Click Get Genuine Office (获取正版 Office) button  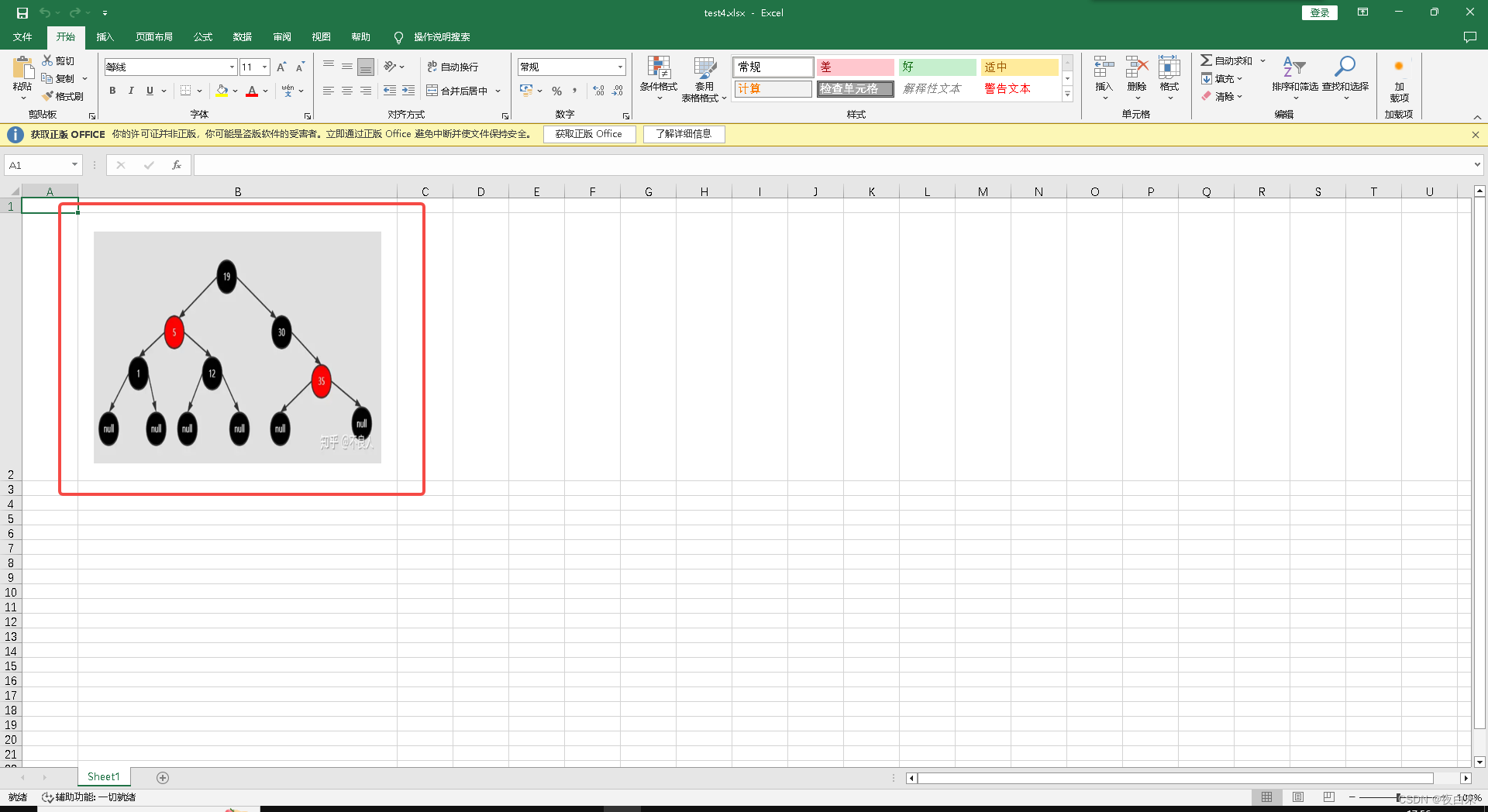pos(588,134)
